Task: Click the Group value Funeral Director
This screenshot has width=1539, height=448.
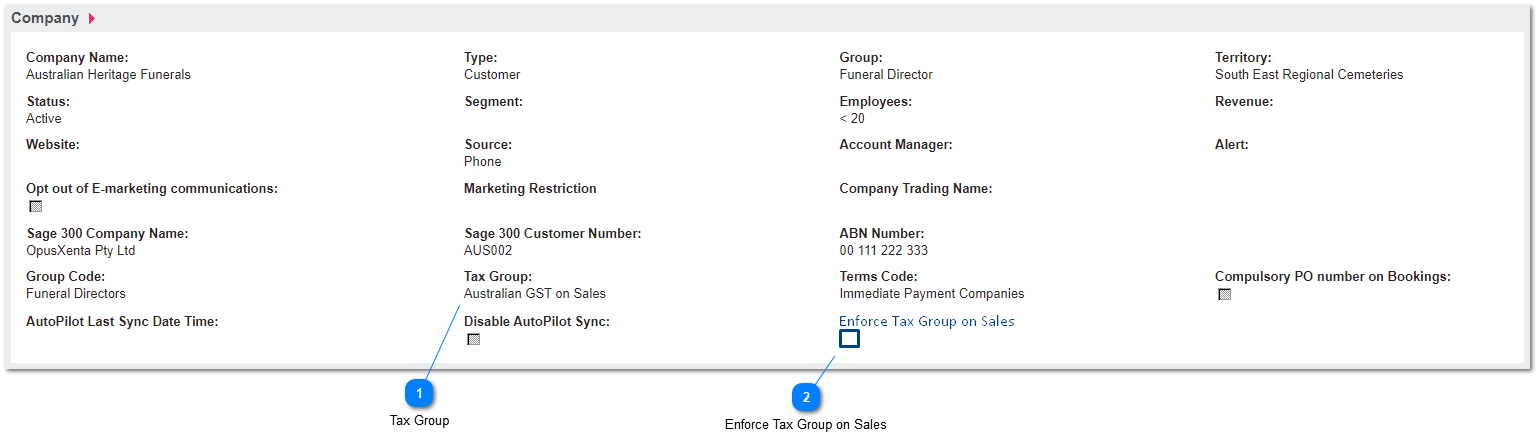Action: coord(886,75)
